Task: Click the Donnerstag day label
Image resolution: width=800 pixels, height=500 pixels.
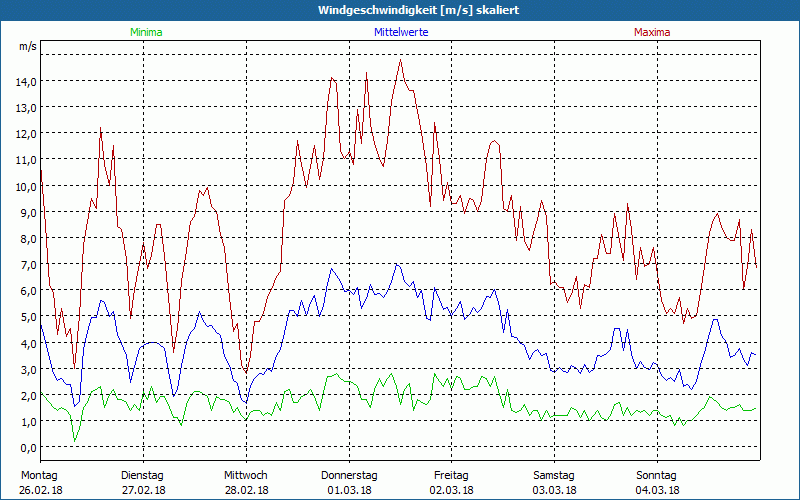Action: click(349, 476)
